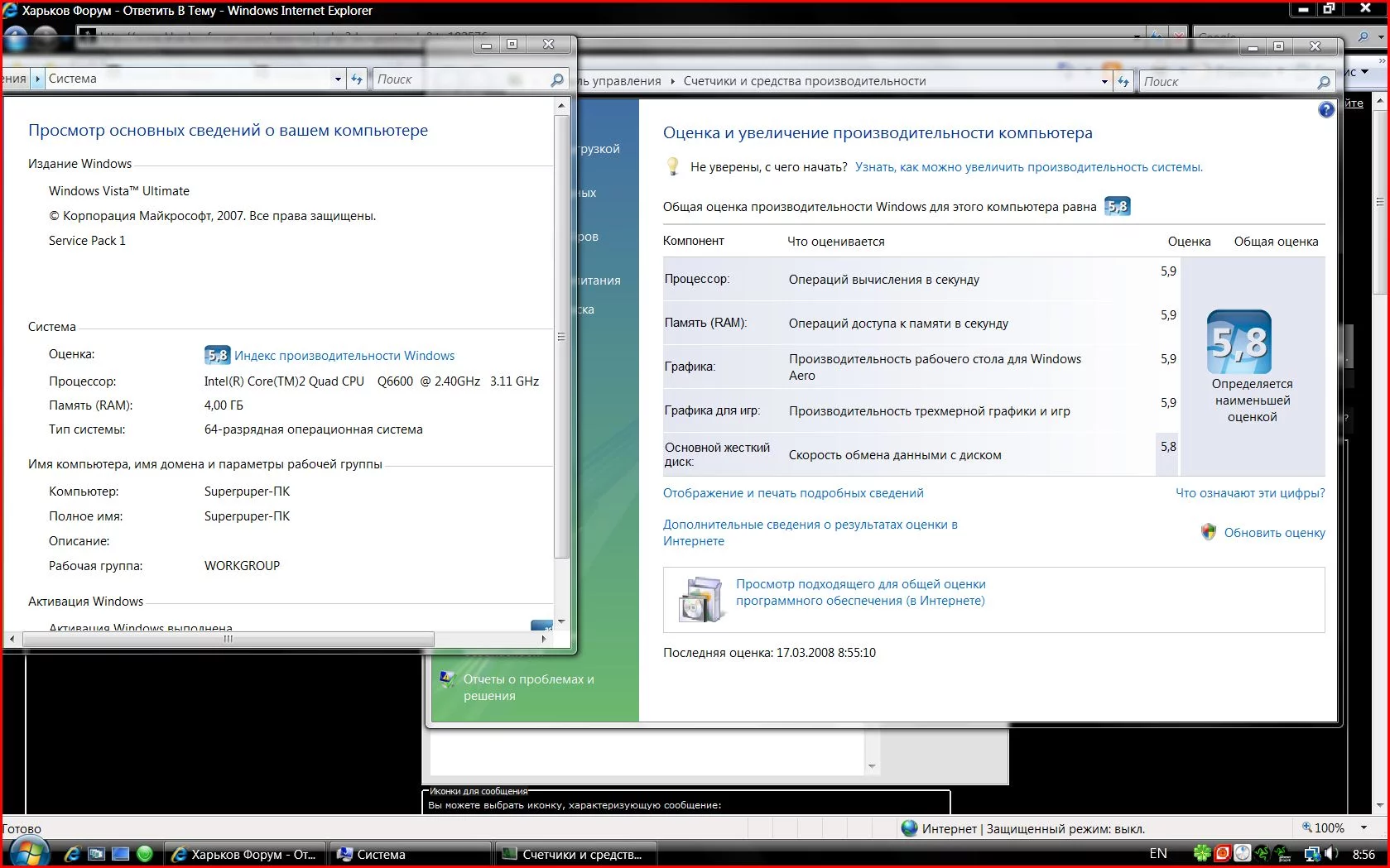
Task: Expand the breadcrumb arrow before Система
Action: coord(37,79)
